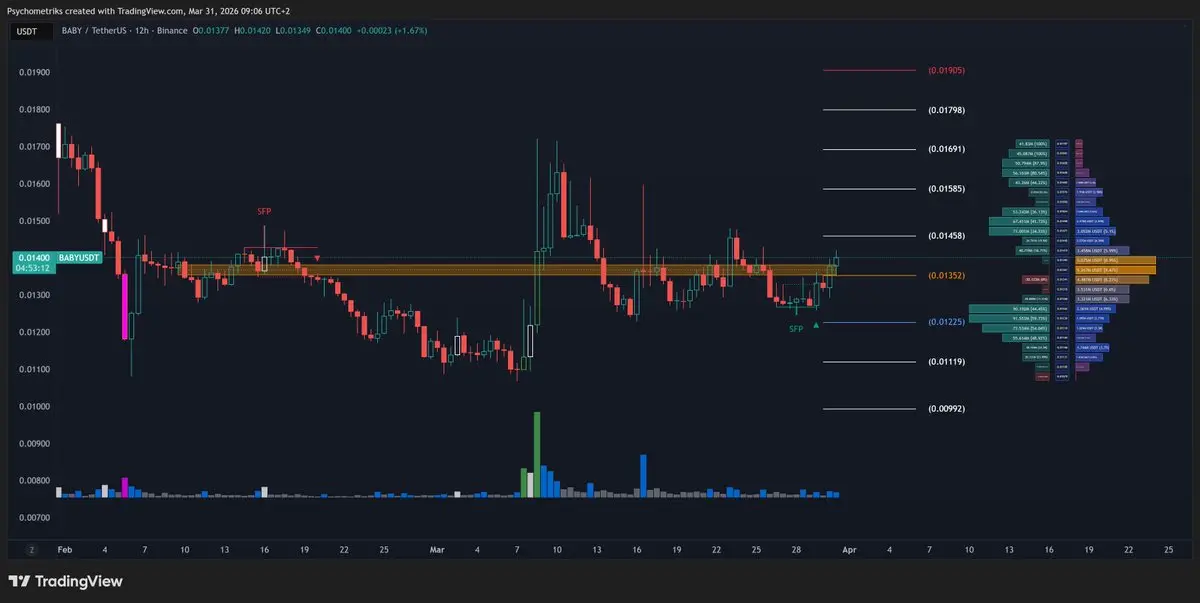
Task: Click the red SFP label above candles
Action: pyautogui.click(x=264, y=212)
